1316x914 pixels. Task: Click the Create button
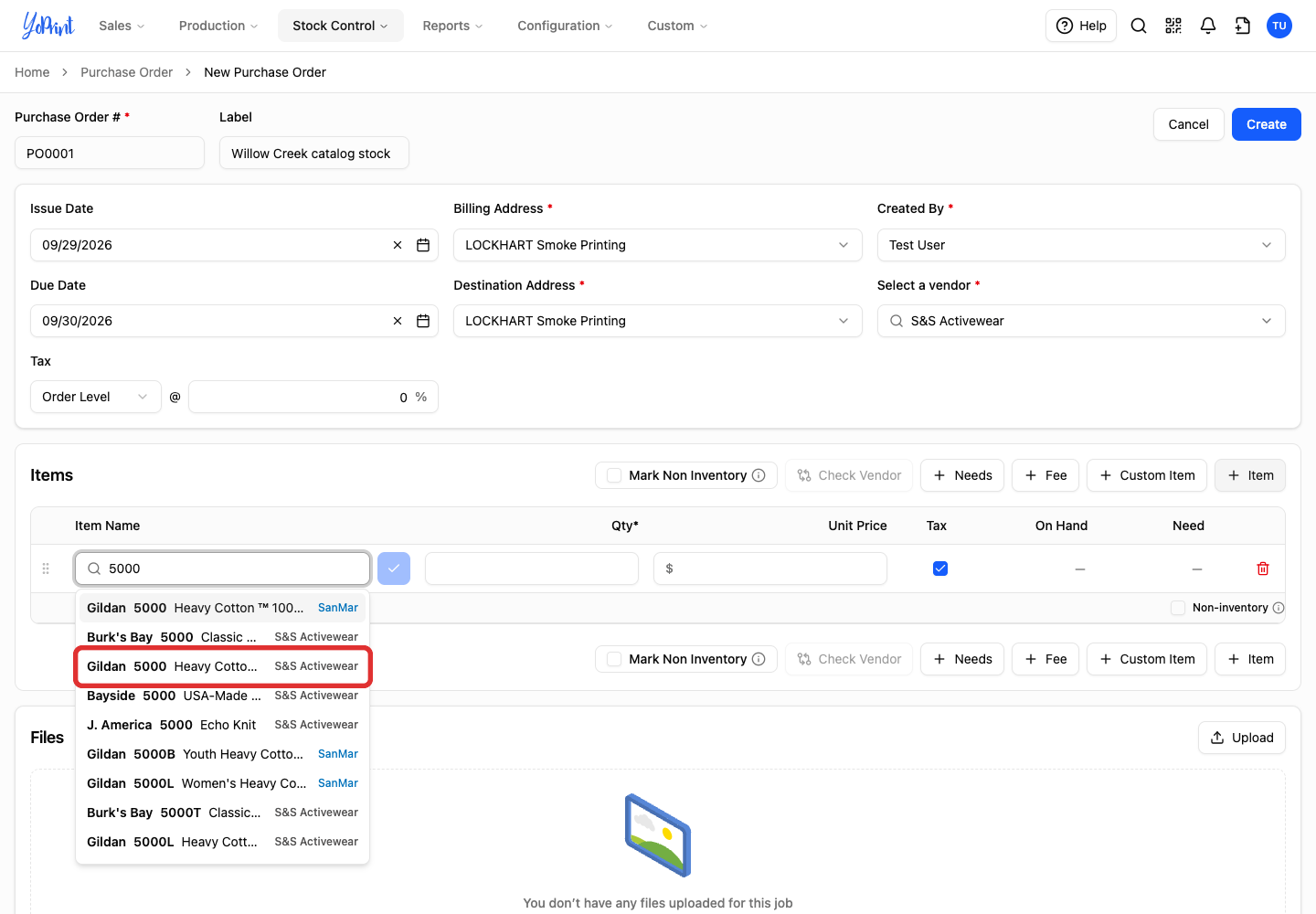point(1266,124)
